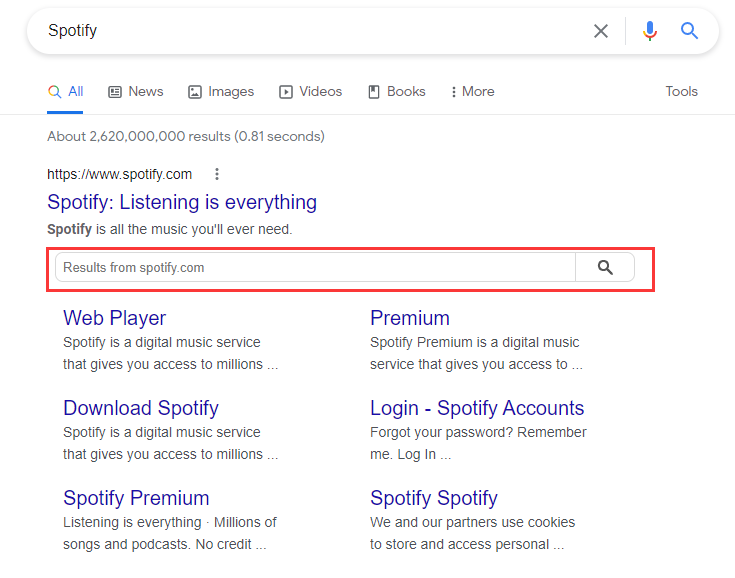
Task: Start a voice search with microphone
Action: click(x=650, y=31)
